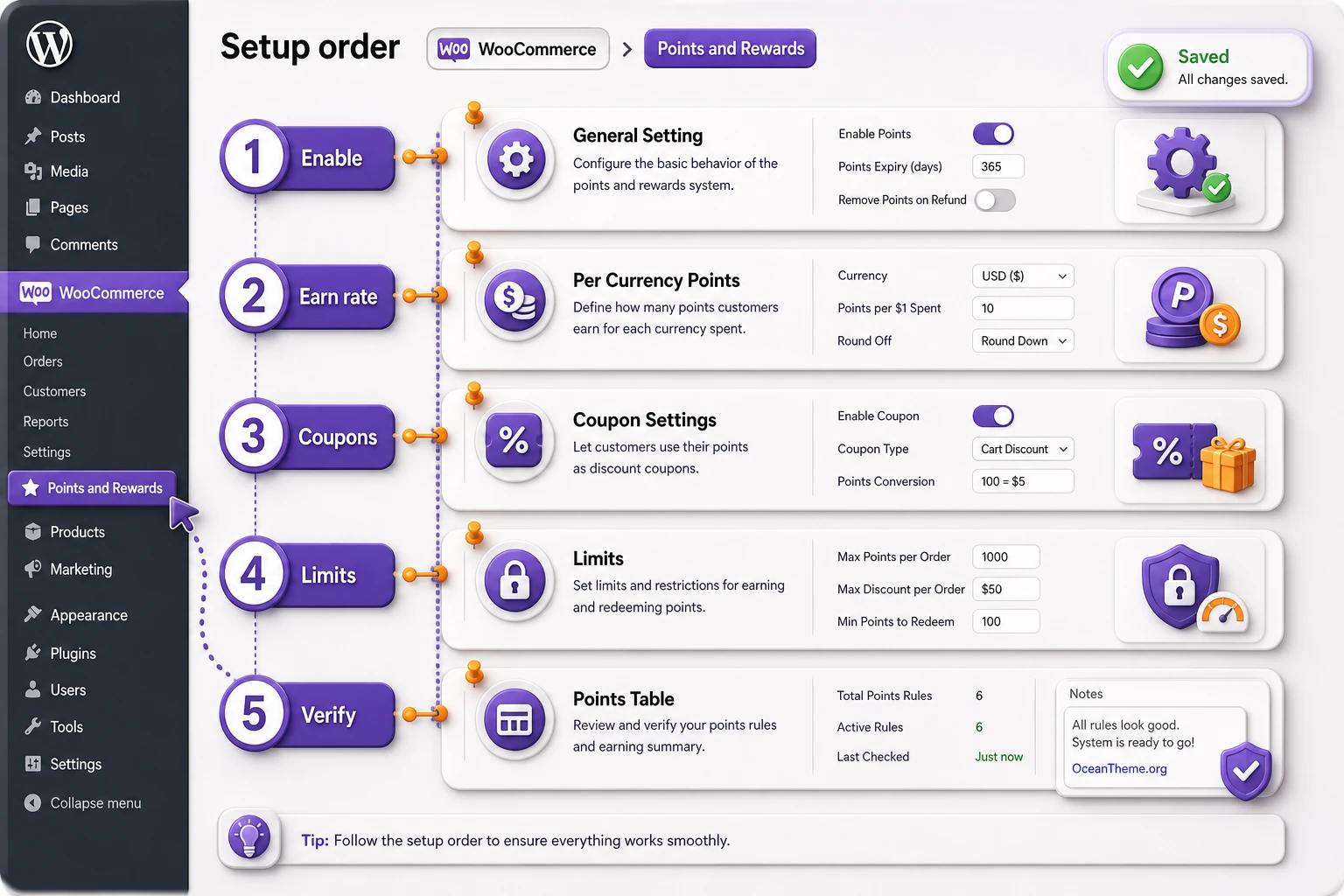Click the Per Currency Points coins icon
The width and height of the screenshot is (1344, 896).
pos(515,300)
